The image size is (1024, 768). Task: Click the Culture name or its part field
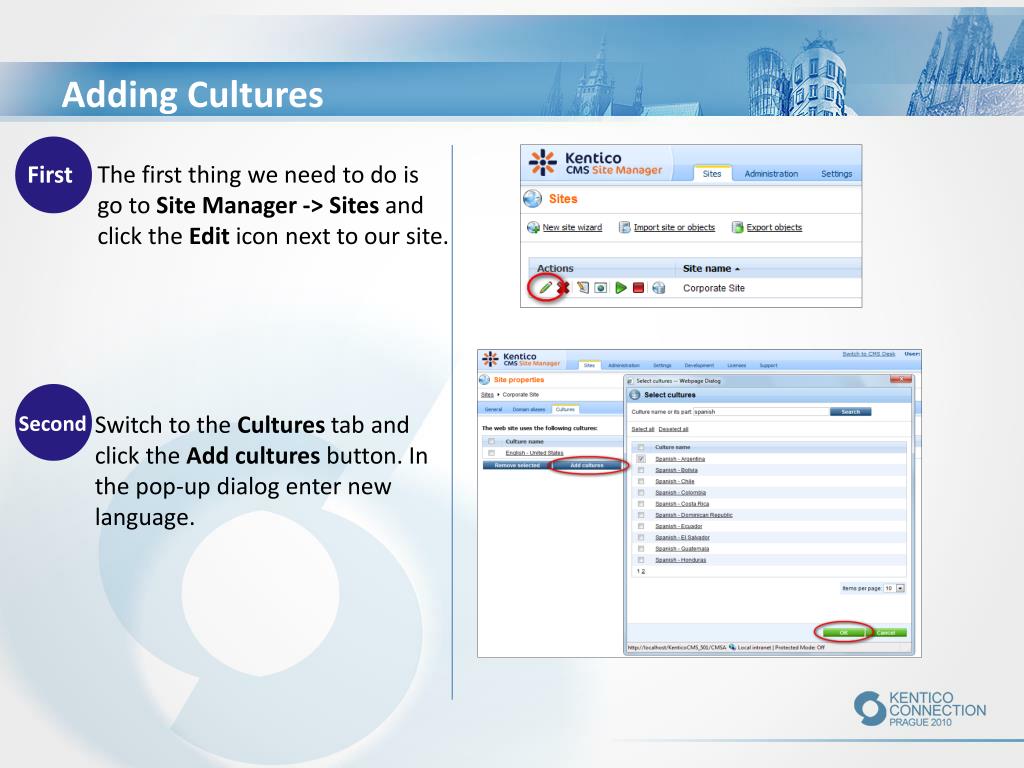(761, 411)
